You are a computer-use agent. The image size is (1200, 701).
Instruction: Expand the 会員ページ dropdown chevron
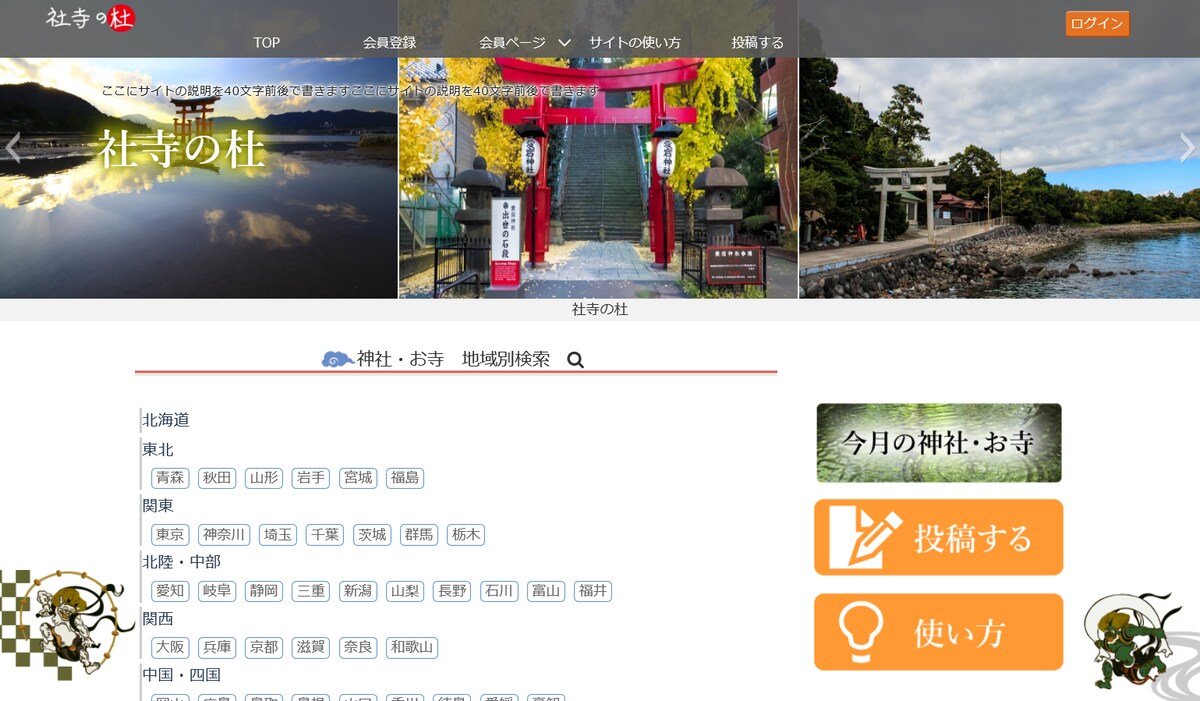(564, 43)
